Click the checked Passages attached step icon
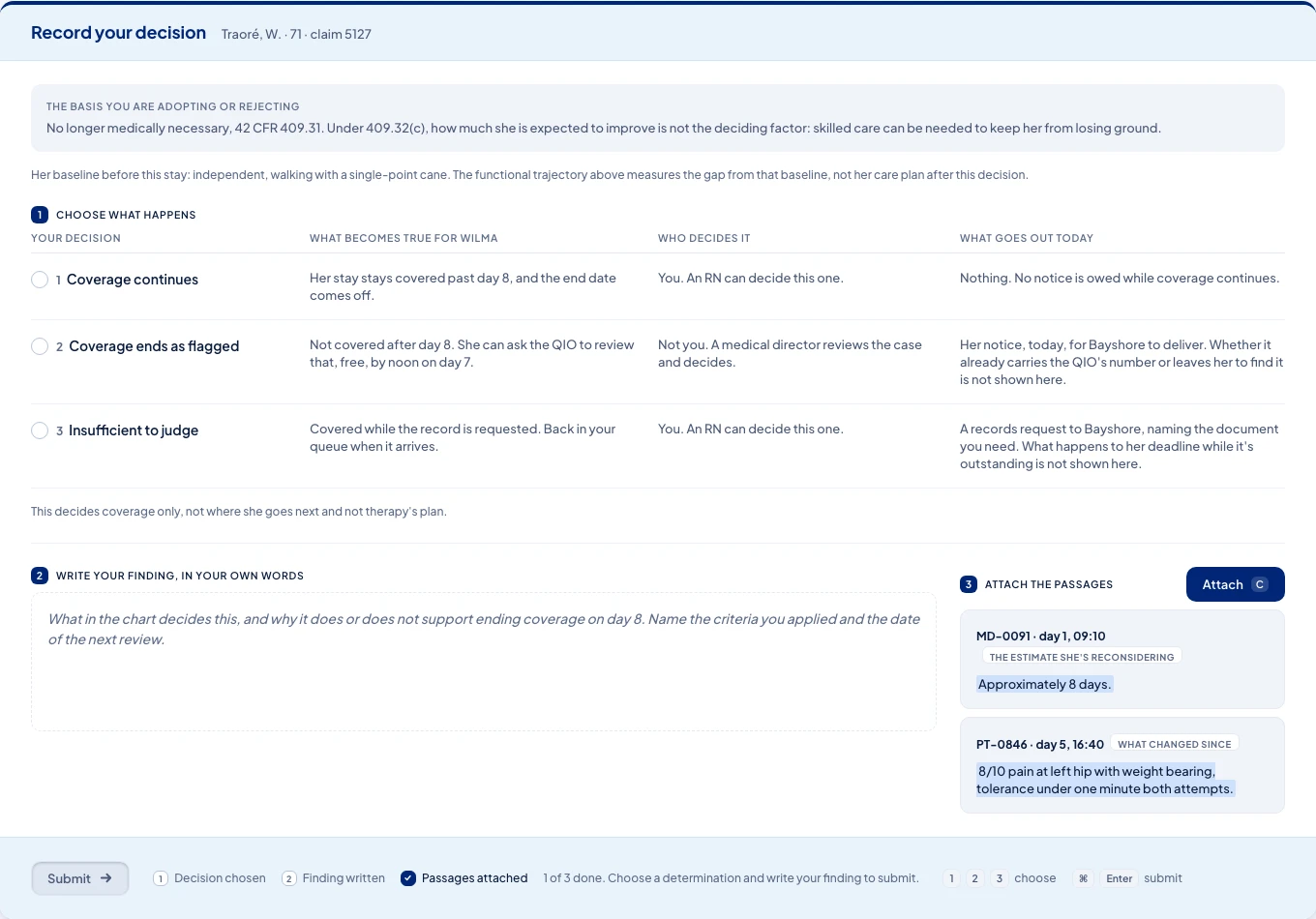Image resolution: width=1316 pixels, height=919 pixels. (x=408, y=878)
